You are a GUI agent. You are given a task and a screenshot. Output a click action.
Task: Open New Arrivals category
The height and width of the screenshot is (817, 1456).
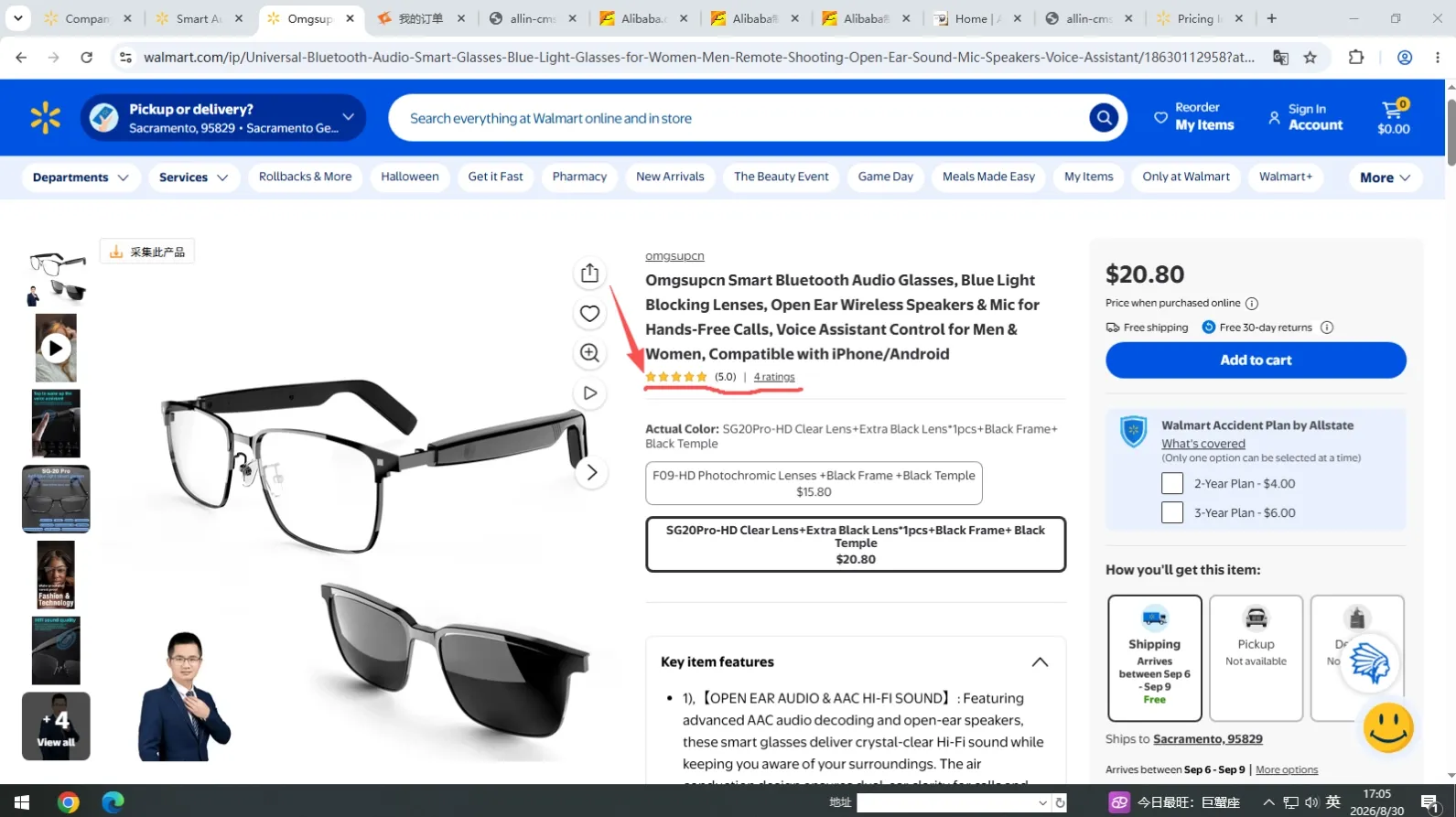[670, 177]
